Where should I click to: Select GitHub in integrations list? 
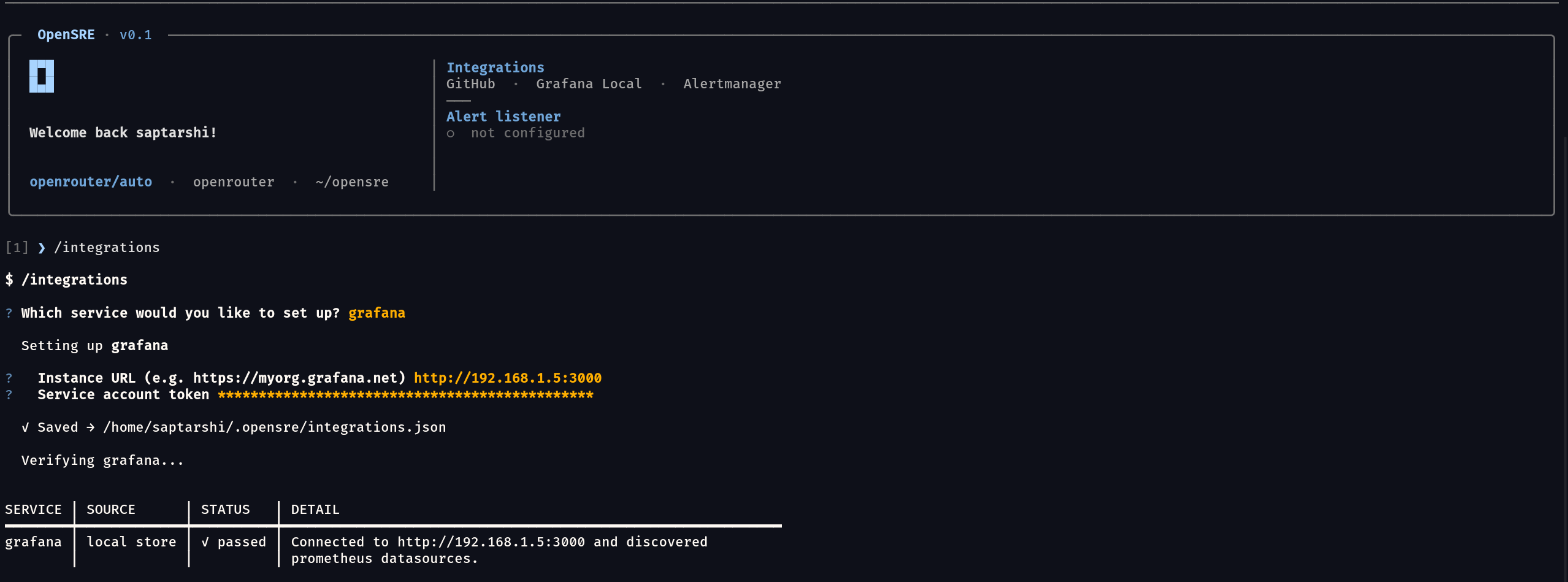[470, 84]
